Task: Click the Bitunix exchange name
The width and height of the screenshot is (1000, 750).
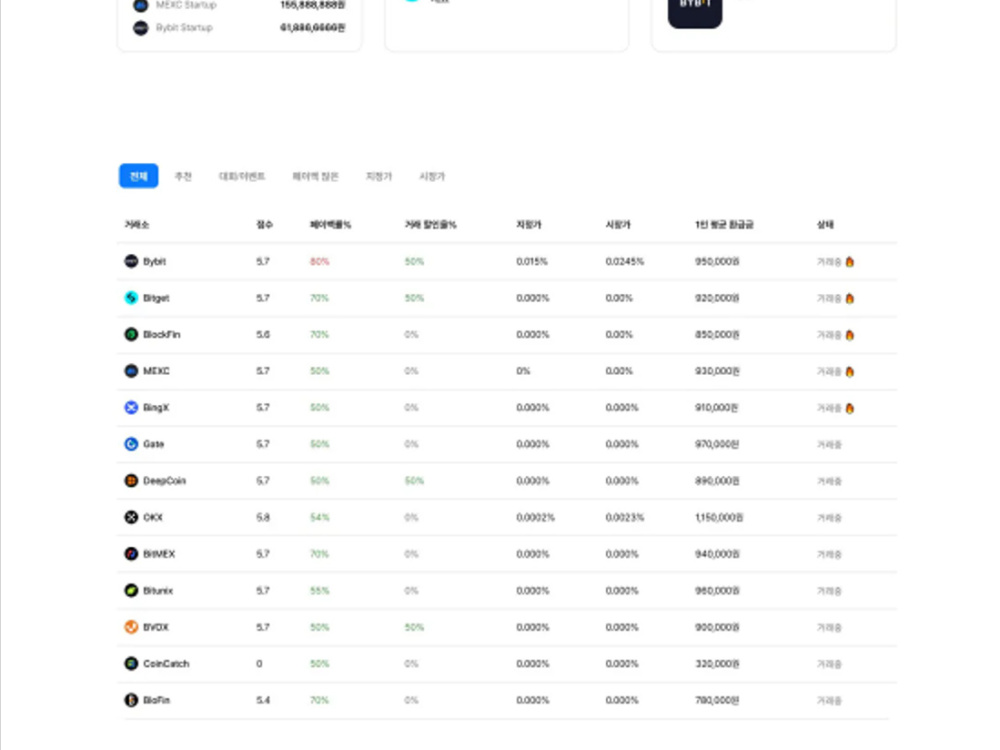Action: (x=158, y=591)
